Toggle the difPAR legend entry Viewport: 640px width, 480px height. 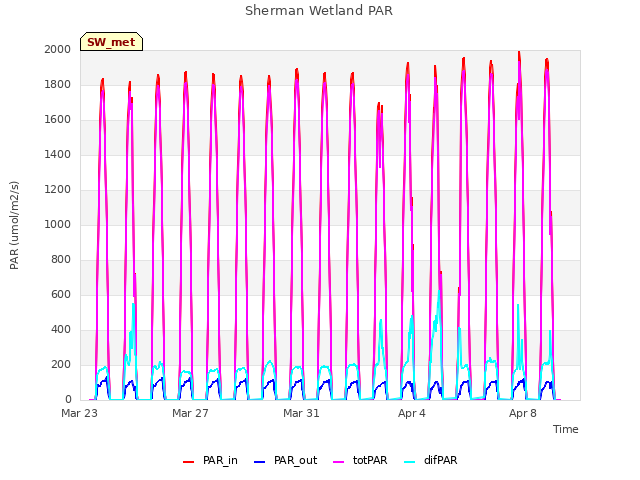(430, 460)
